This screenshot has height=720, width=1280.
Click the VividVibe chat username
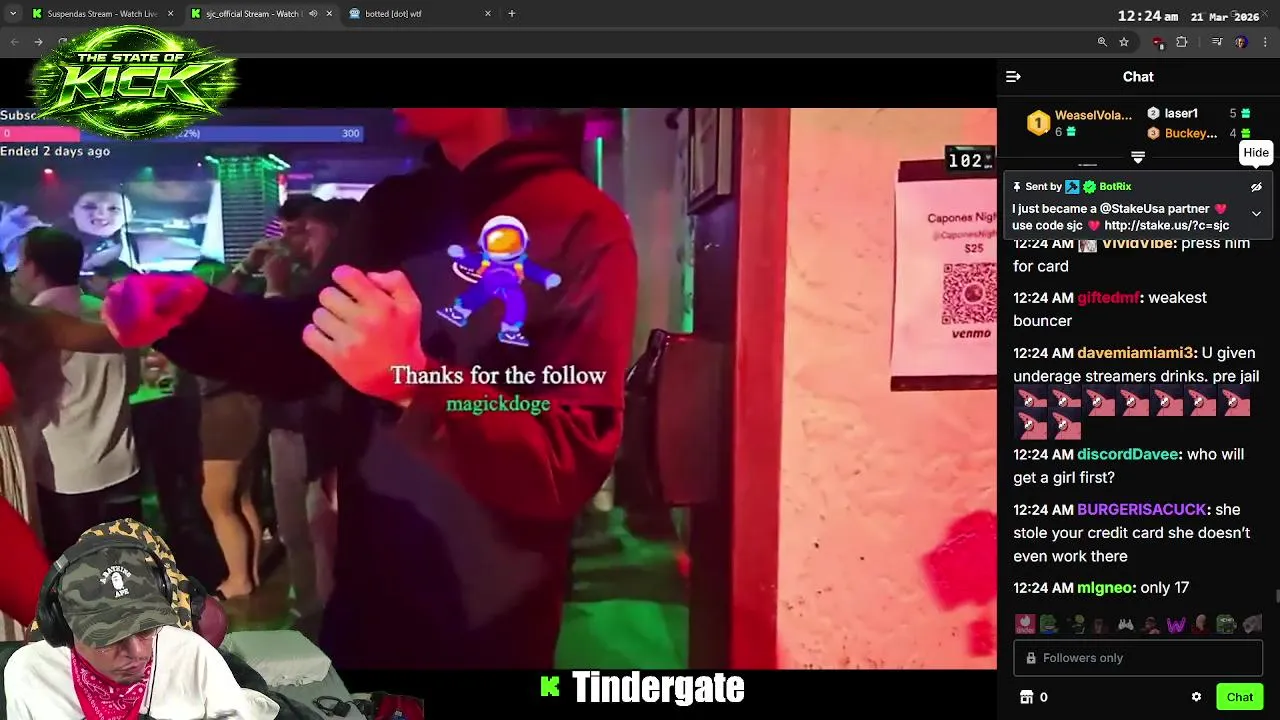click(x=1138, y=243)
